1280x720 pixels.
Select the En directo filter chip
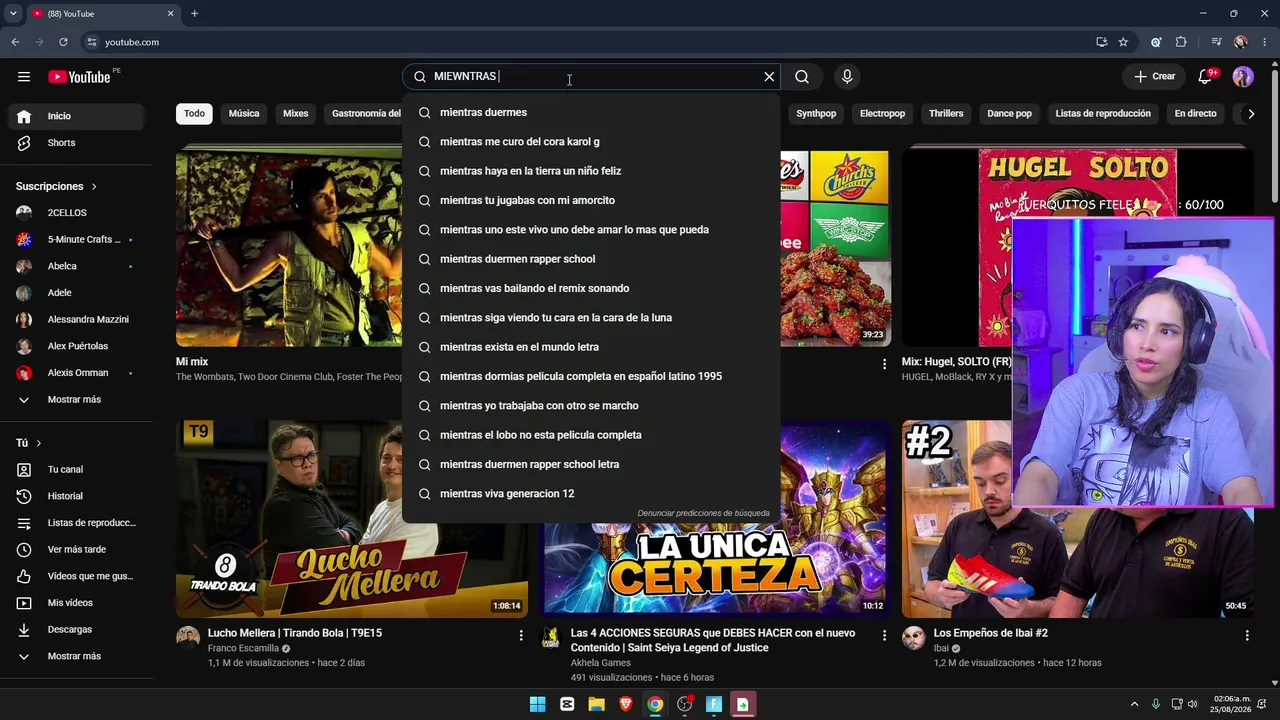tap(1195, 114)
